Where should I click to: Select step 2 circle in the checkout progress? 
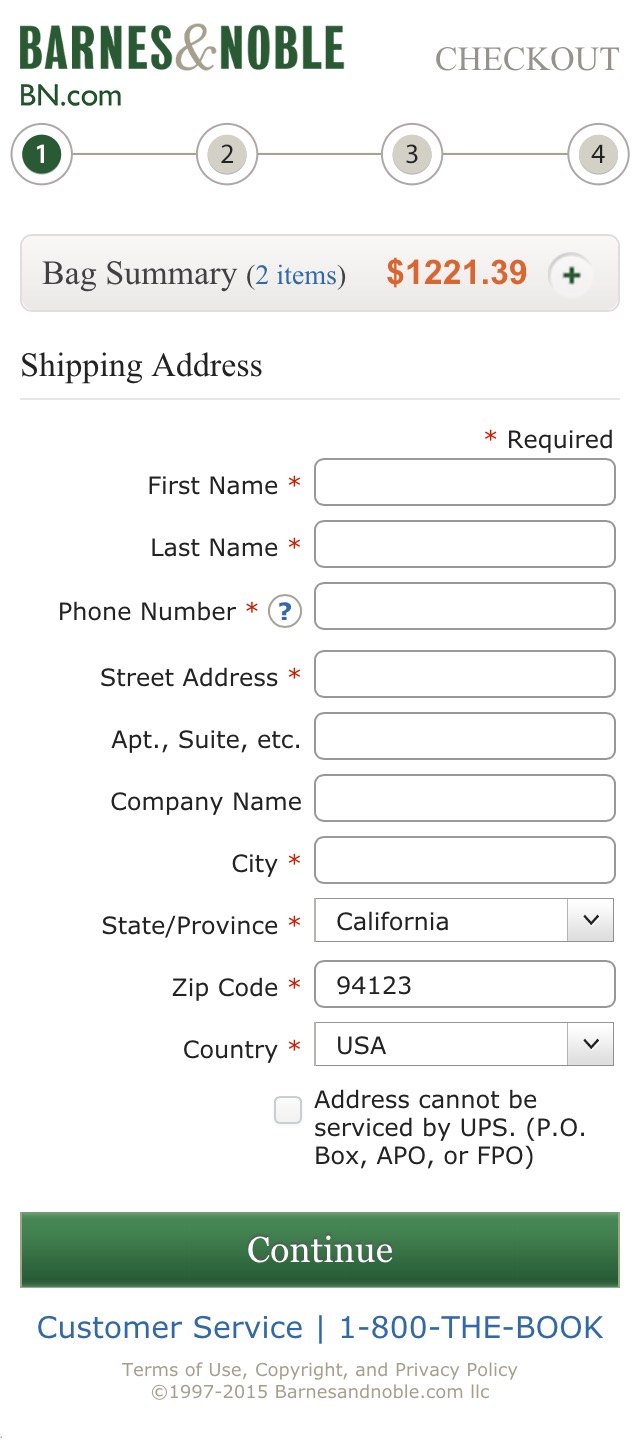(x=226, y=155)
